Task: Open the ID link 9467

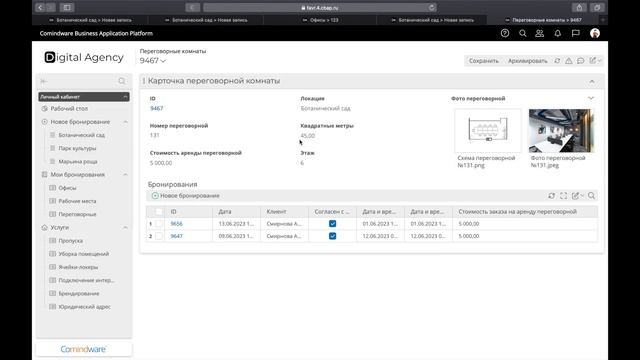Action: (156, 108)
